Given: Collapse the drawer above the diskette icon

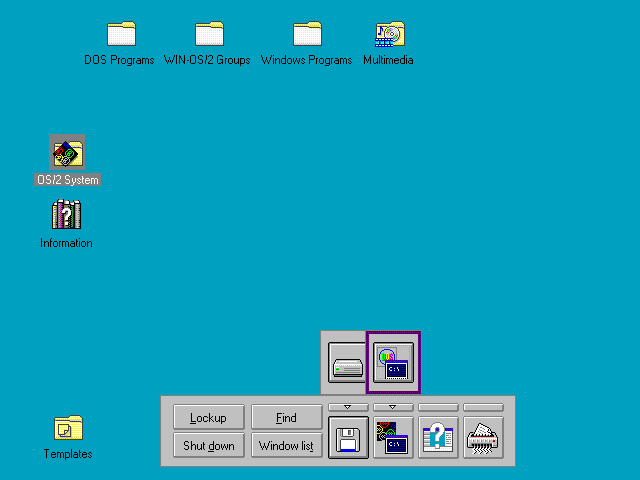Looking at the screenshot, I should pos(348,407).
